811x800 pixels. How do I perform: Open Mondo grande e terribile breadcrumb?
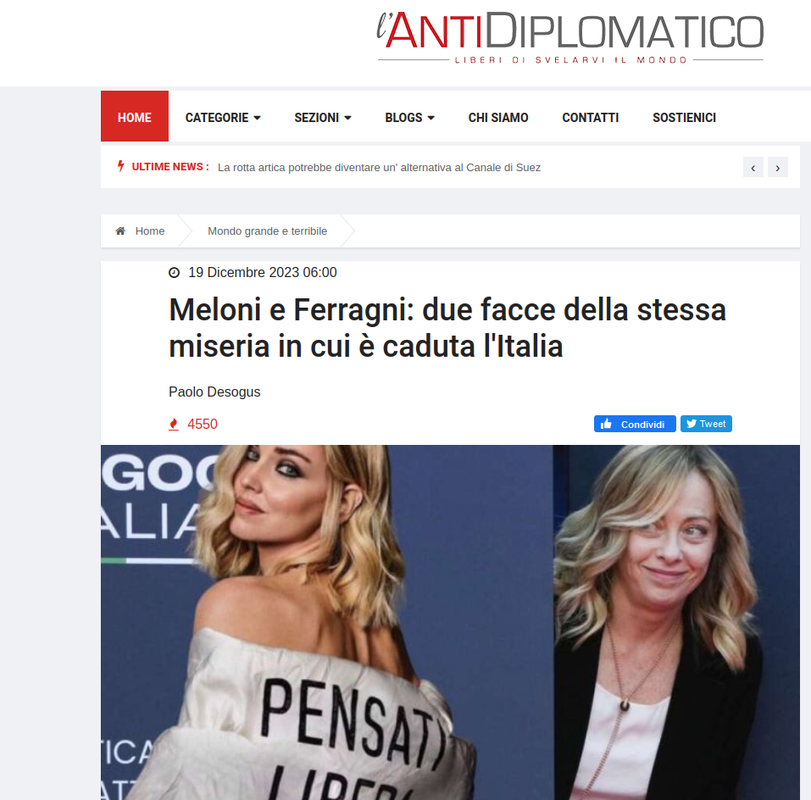267,231
